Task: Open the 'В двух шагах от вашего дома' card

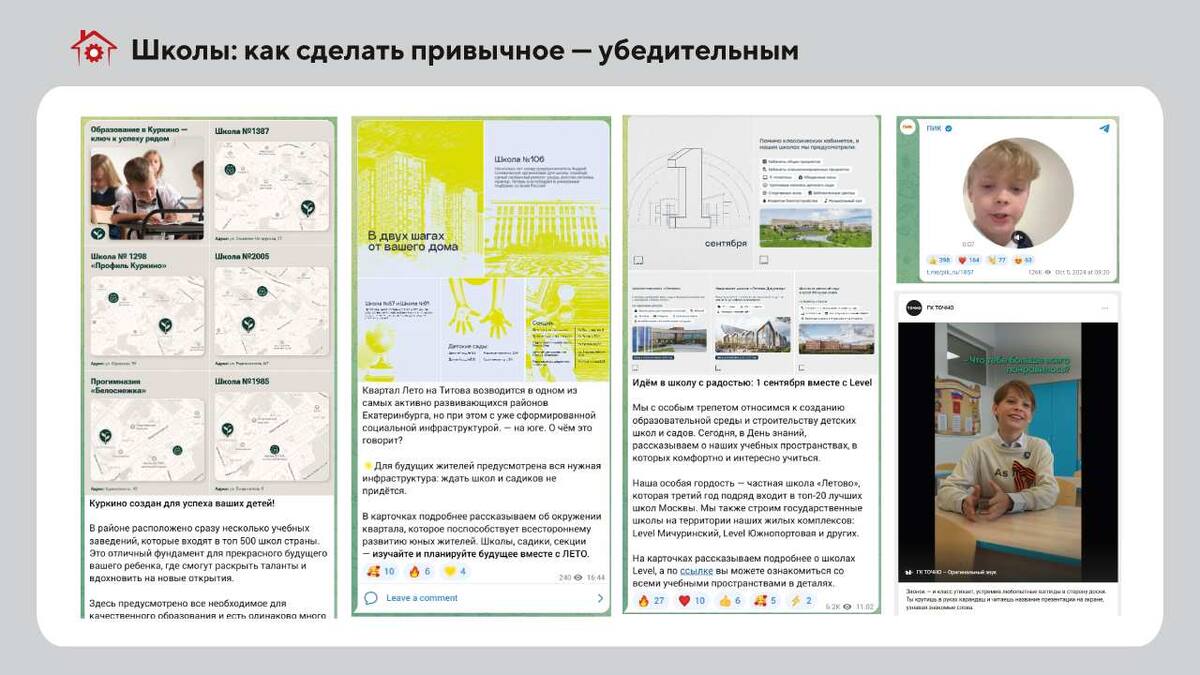Action: coord(419,198)
